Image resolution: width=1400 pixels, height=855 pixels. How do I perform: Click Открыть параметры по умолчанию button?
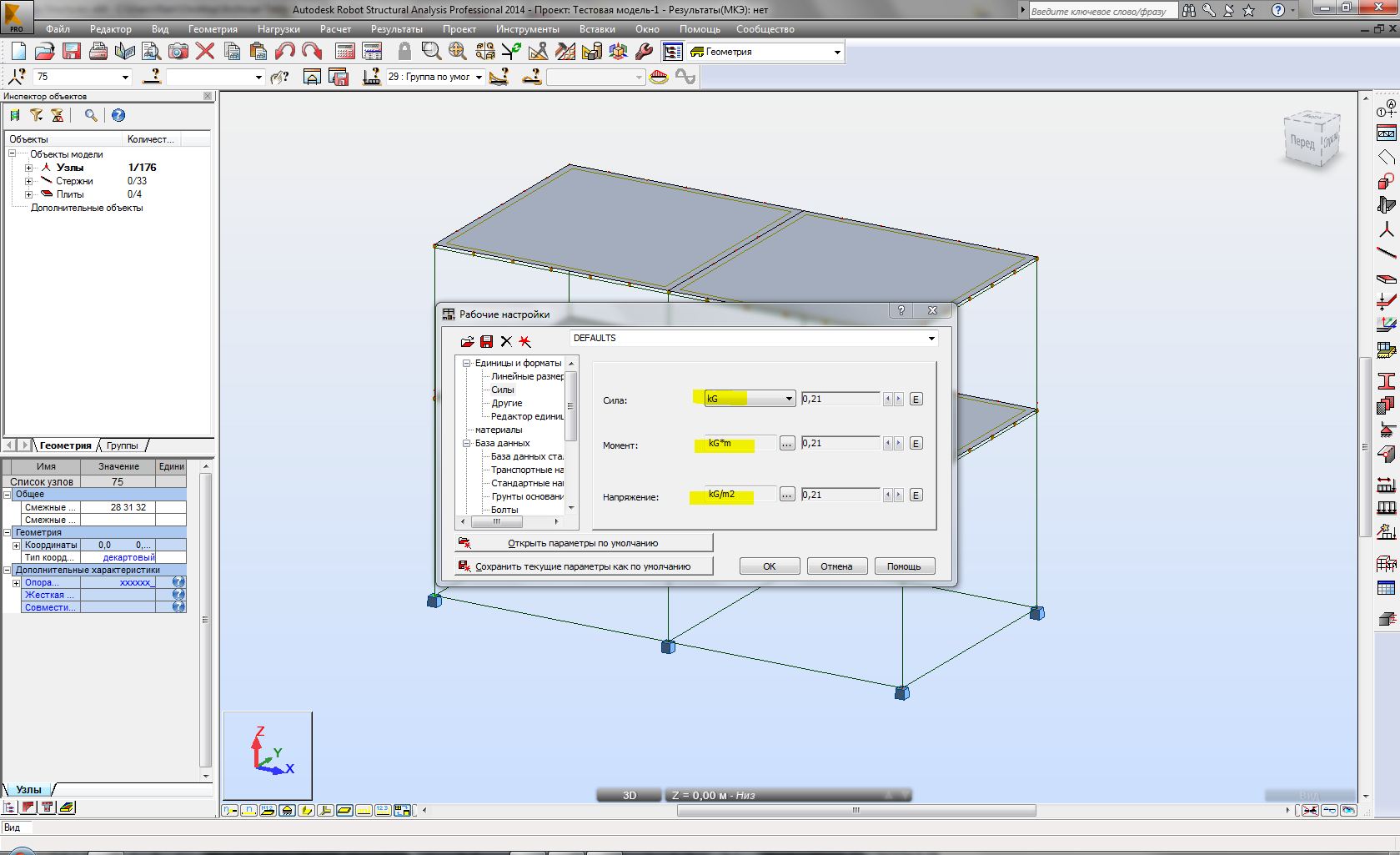point(584,543)
